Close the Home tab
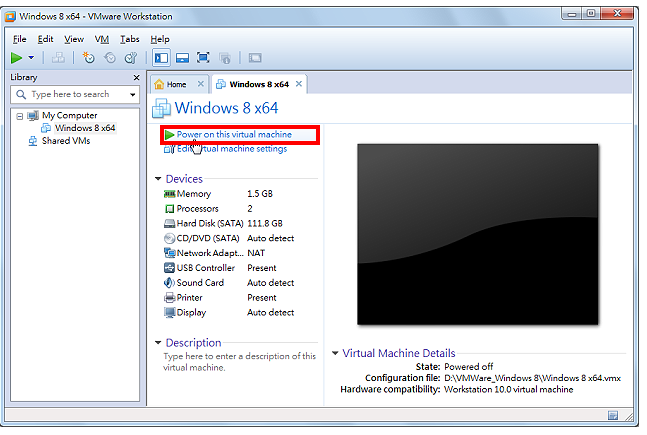 (201, 84)
